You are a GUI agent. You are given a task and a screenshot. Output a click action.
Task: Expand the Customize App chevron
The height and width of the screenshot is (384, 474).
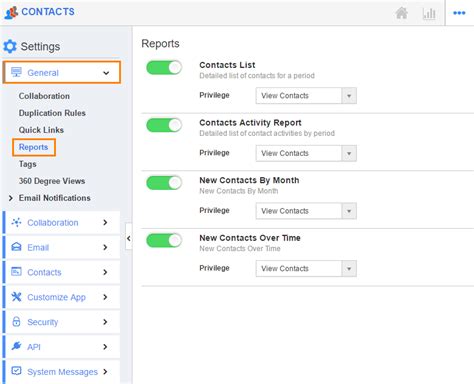click(x=105, y=297)
